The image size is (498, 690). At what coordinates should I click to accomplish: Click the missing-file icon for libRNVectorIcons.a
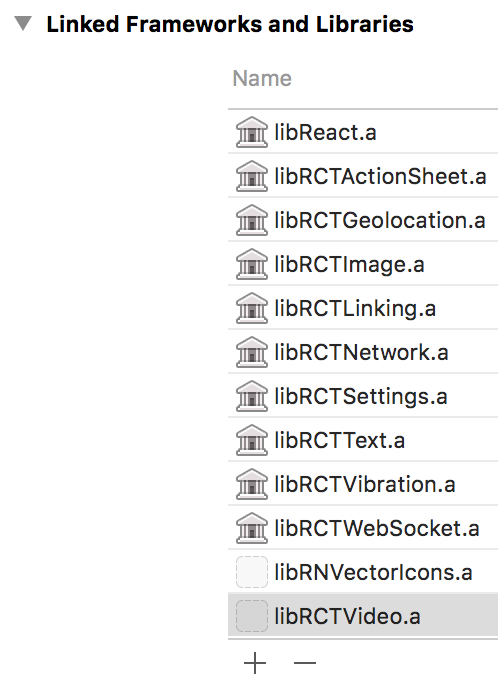tap(252, 572)
